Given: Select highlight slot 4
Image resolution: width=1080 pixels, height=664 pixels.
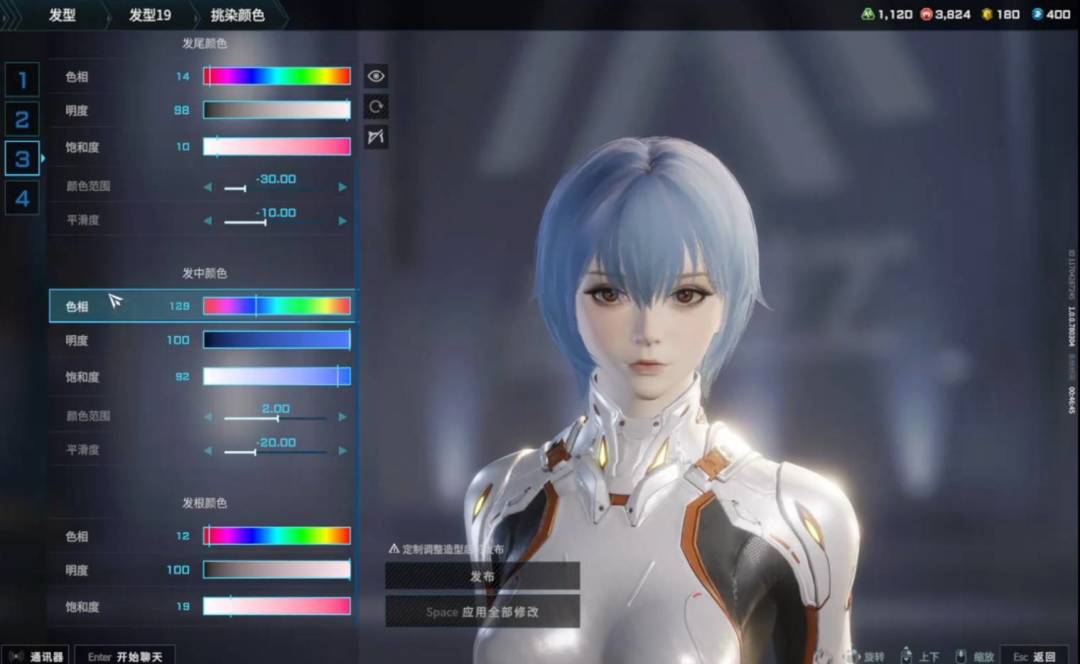Looking at the screenshot, I should (22, 198).
